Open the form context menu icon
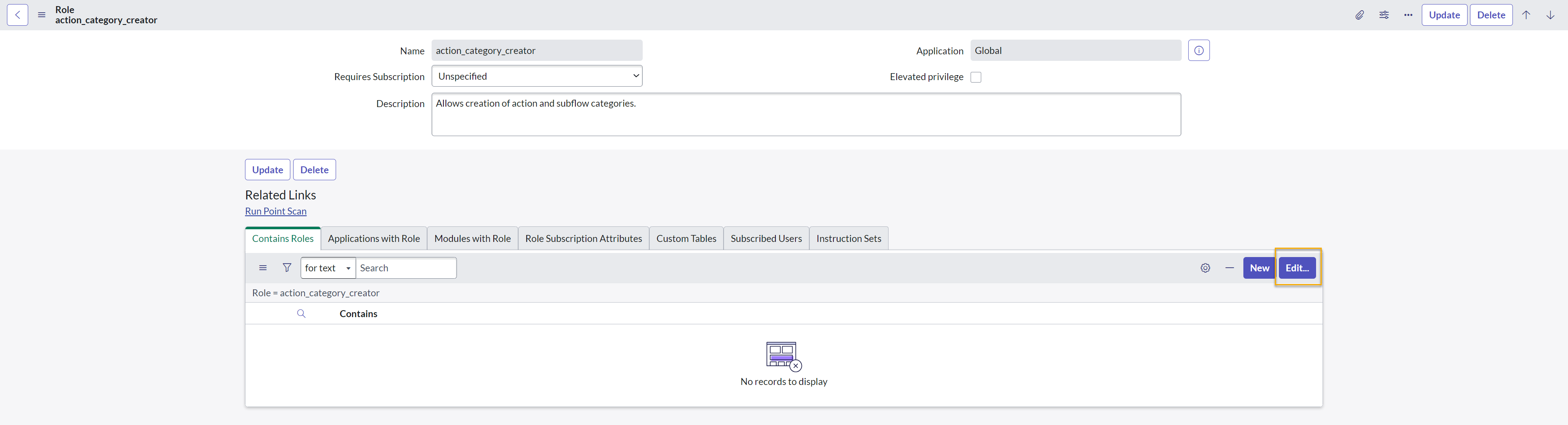Screen dimensions: 1568x425 click(x=41, y=15)
